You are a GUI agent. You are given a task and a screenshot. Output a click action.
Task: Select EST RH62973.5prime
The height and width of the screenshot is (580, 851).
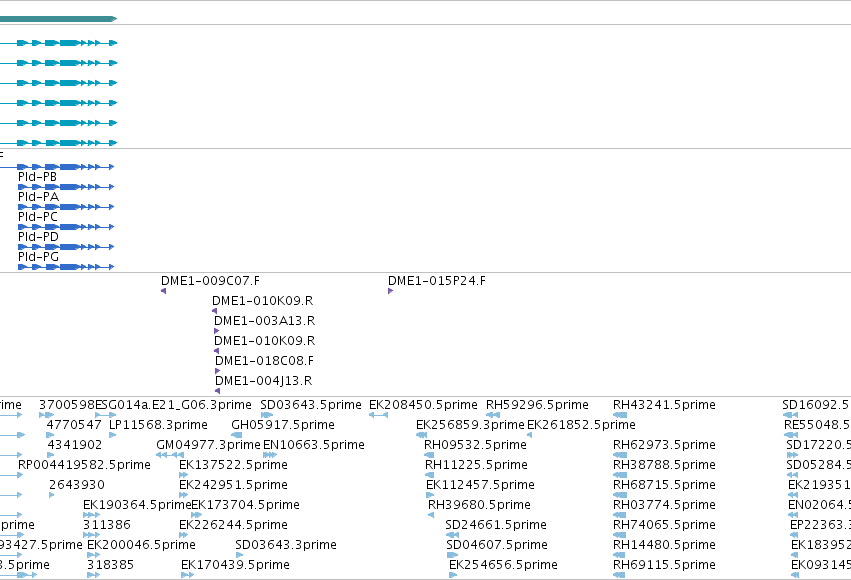point(664,445)
